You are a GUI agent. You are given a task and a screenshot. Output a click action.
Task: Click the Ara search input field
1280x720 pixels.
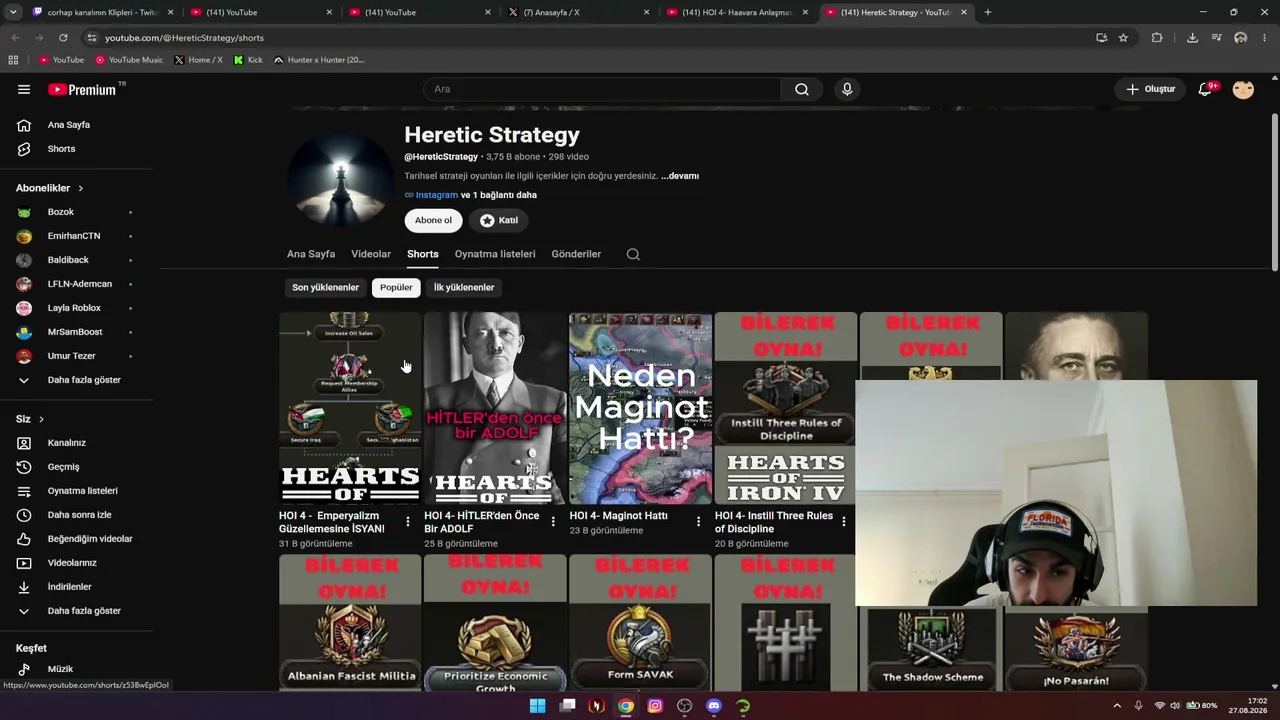click(x=602, y=89)
